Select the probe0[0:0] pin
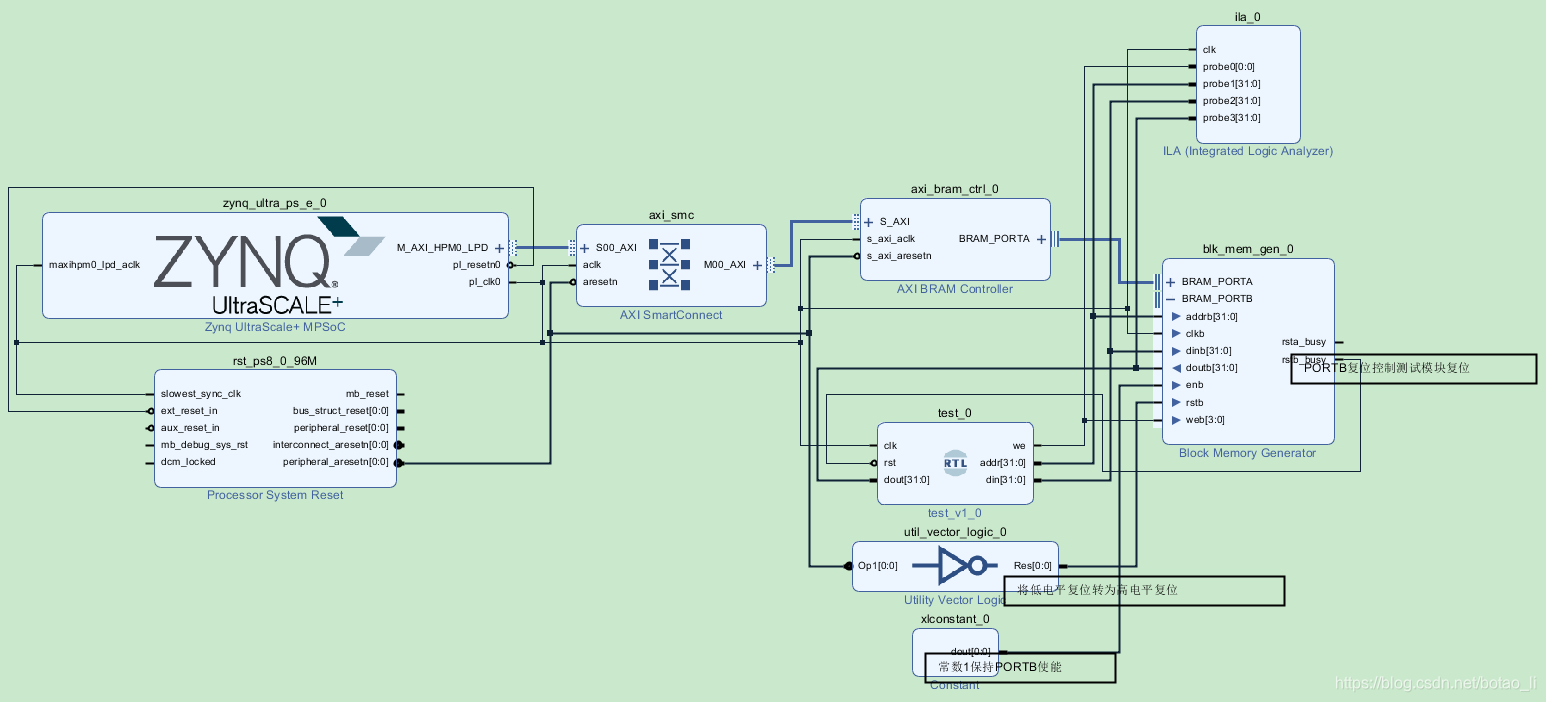 1228,67
